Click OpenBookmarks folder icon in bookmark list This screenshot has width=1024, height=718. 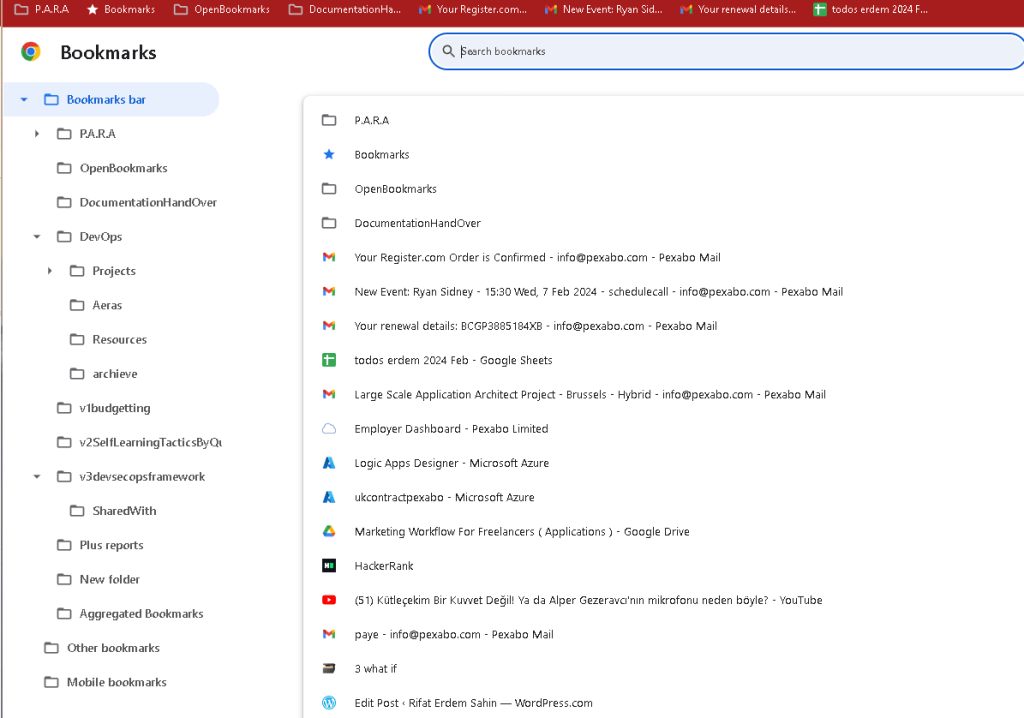pyautogui.click(x=329, y=189)
